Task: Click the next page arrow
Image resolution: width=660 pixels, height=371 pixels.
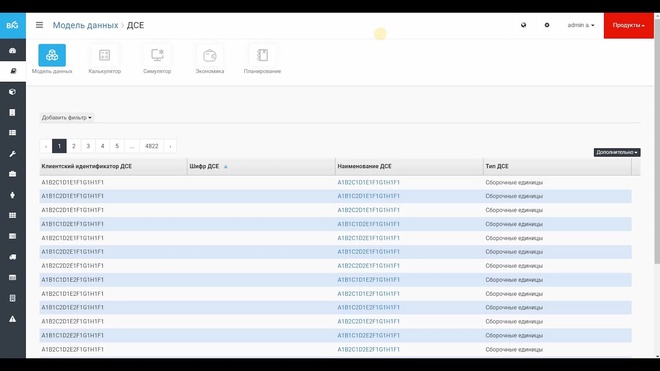Action: [x=170, y=146]
